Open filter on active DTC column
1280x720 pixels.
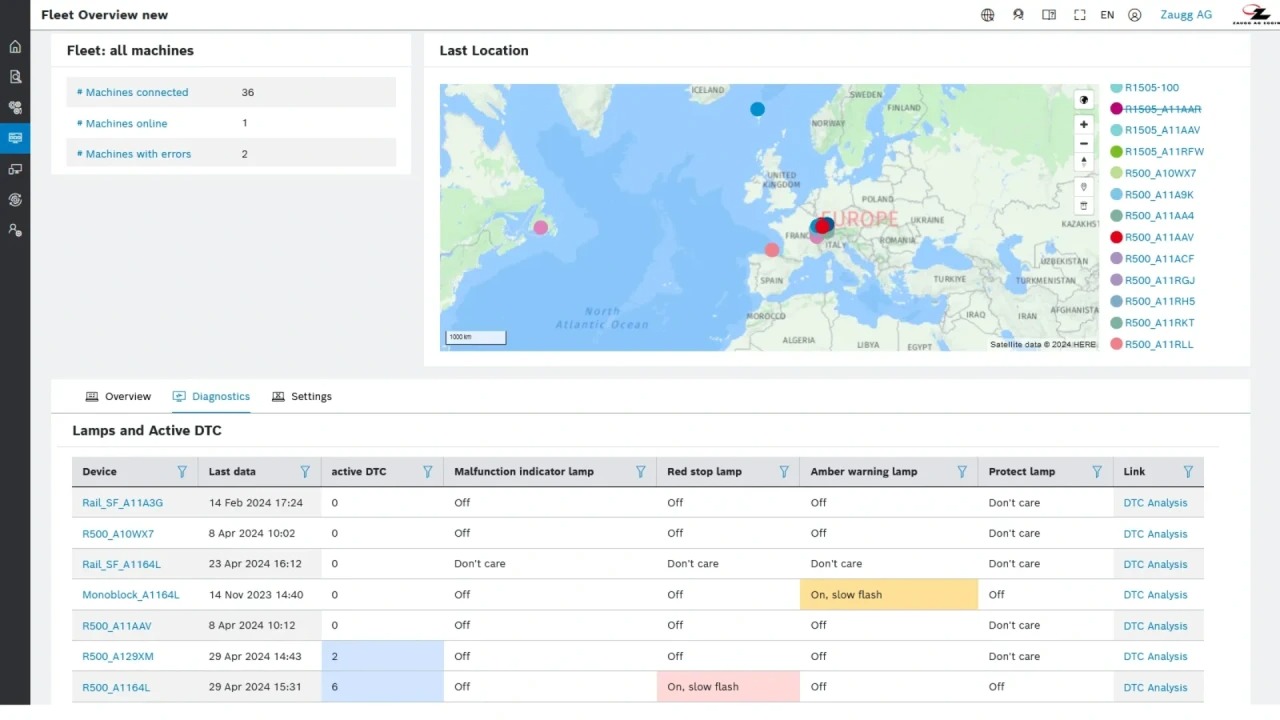[428, 472]
